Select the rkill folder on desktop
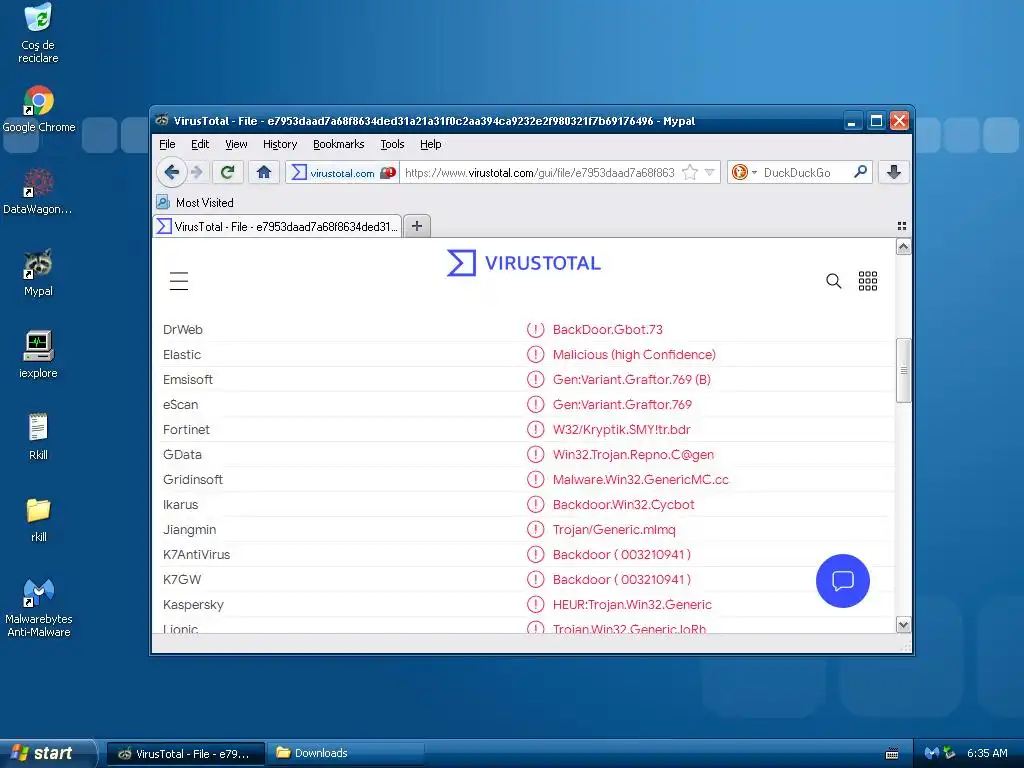 pos(39,520)
